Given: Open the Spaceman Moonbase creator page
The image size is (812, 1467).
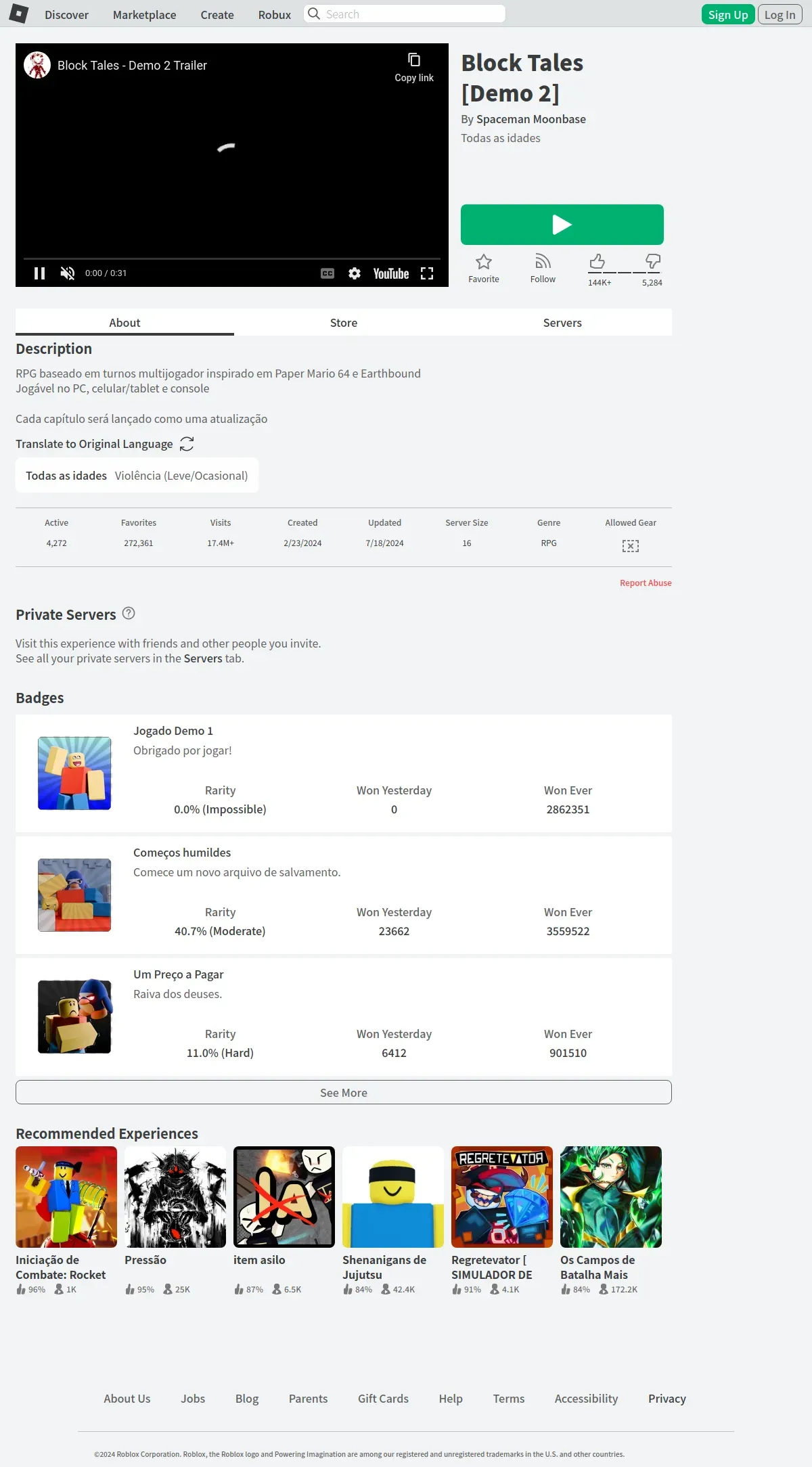Looking at the screenshot, I should (531, 119).
